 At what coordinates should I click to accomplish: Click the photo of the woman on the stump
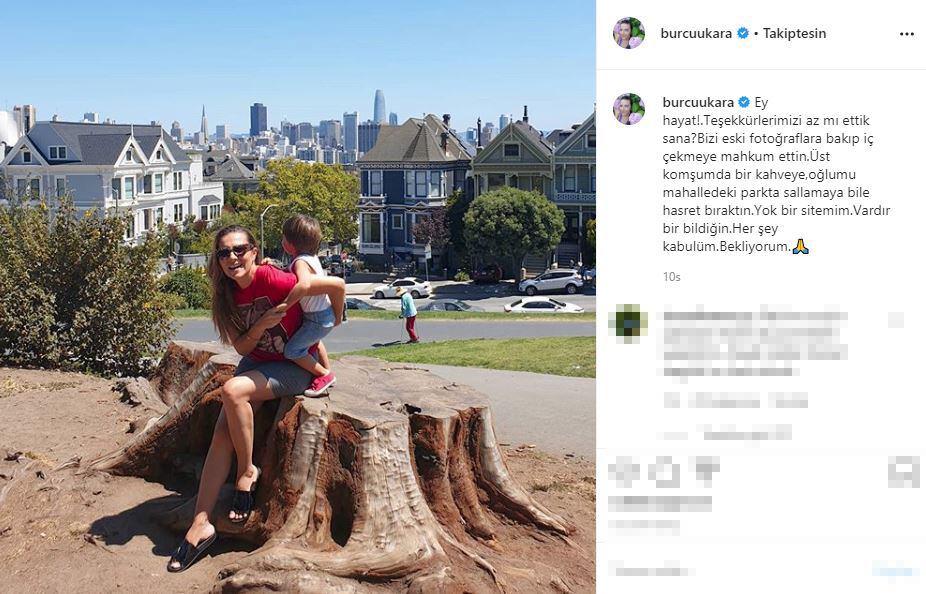pyautogui.click(x=298, y=297)
